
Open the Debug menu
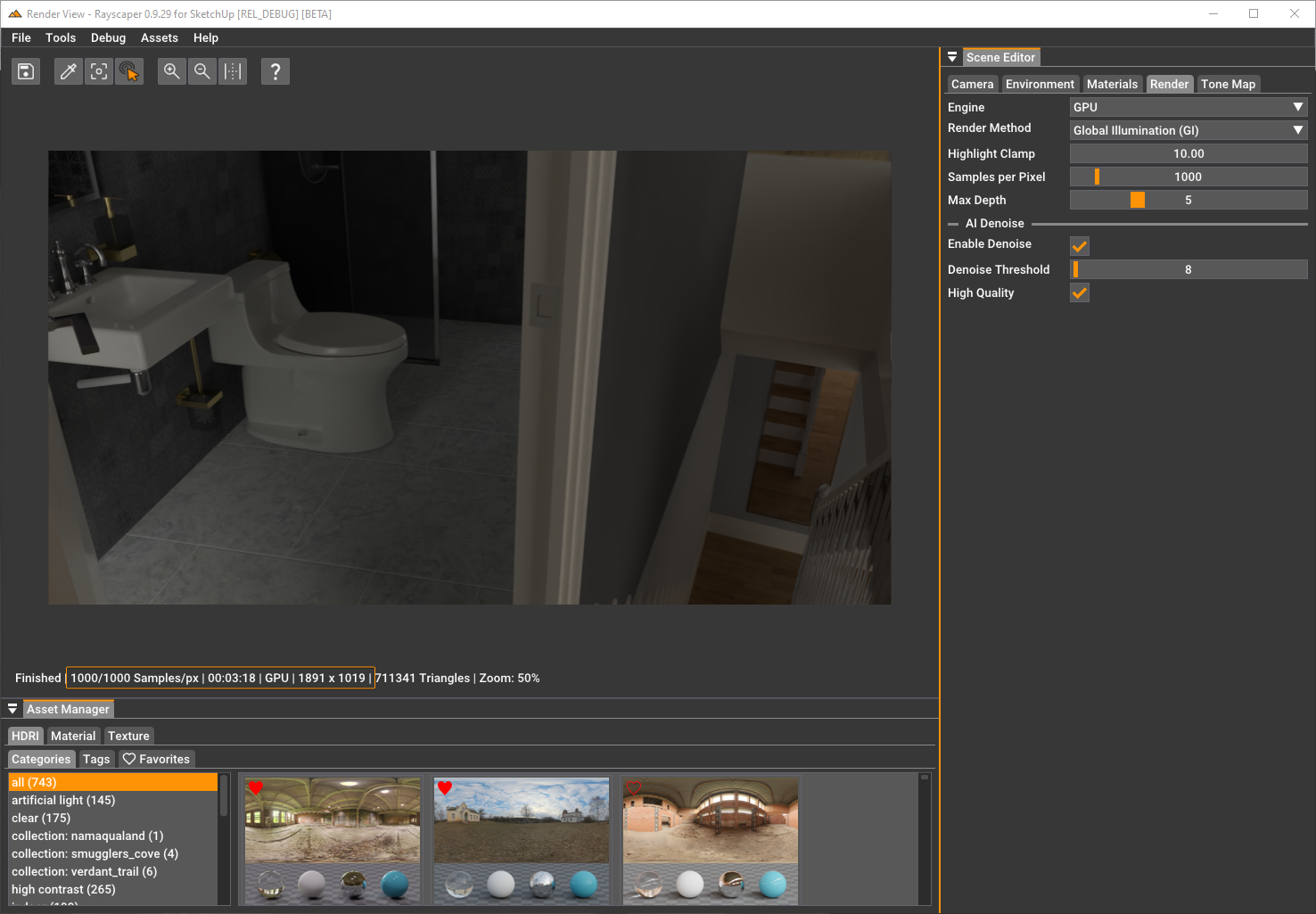(108, 37)
